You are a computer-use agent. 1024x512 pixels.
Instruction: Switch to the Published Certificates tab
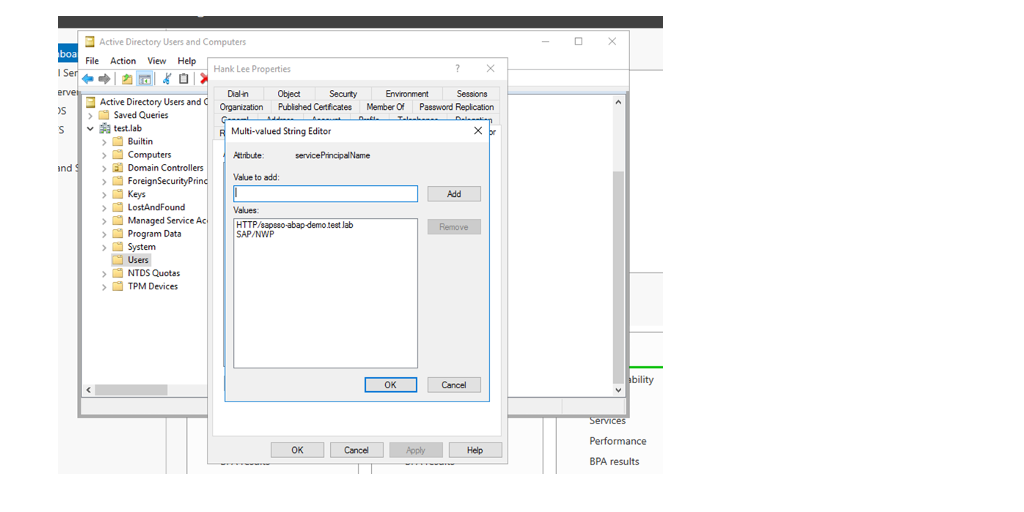pyautogui.click(x=315, y=107)
